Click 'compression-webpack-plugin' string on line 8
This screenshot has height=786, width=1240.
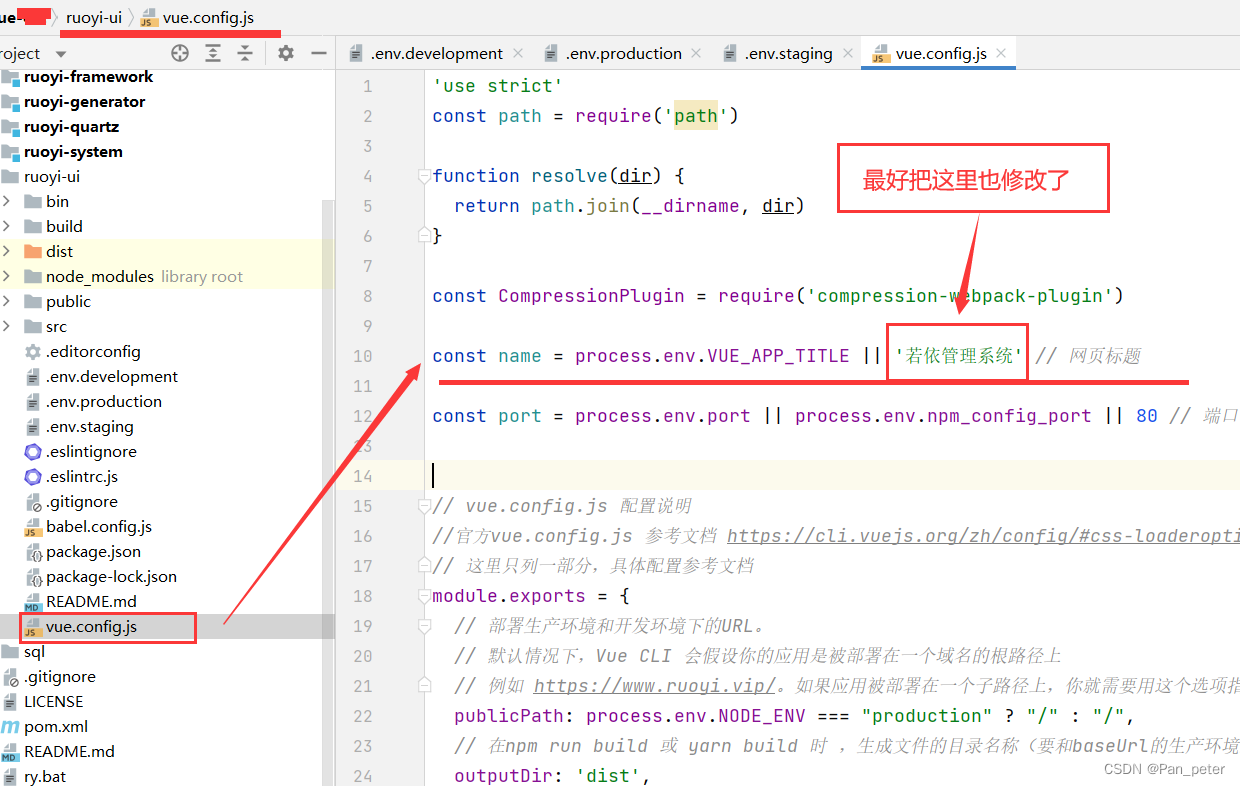pyautogui.click(x=960, y=295)
